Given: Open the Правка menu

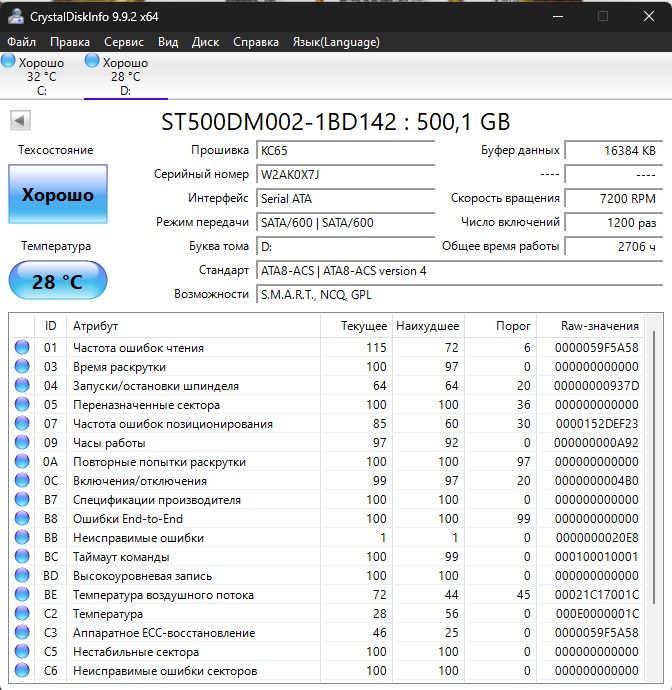Looking at the screenshot, I should 70,42.
